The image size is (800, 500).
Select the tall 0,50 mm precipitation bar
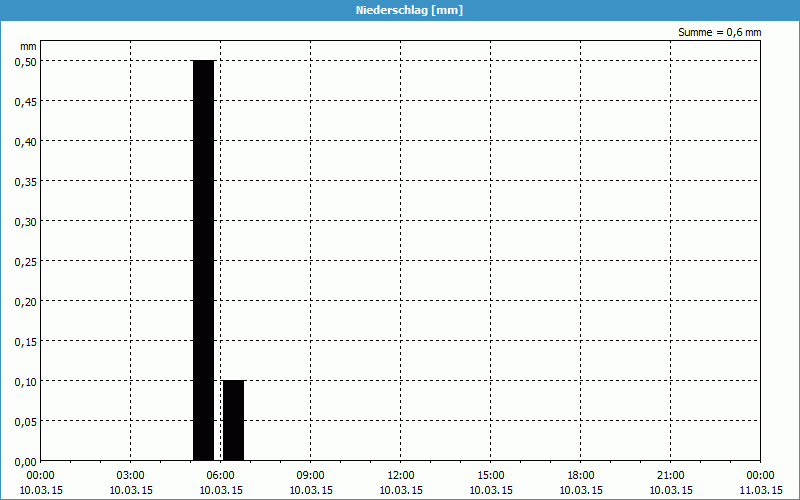tap(203, 260)
